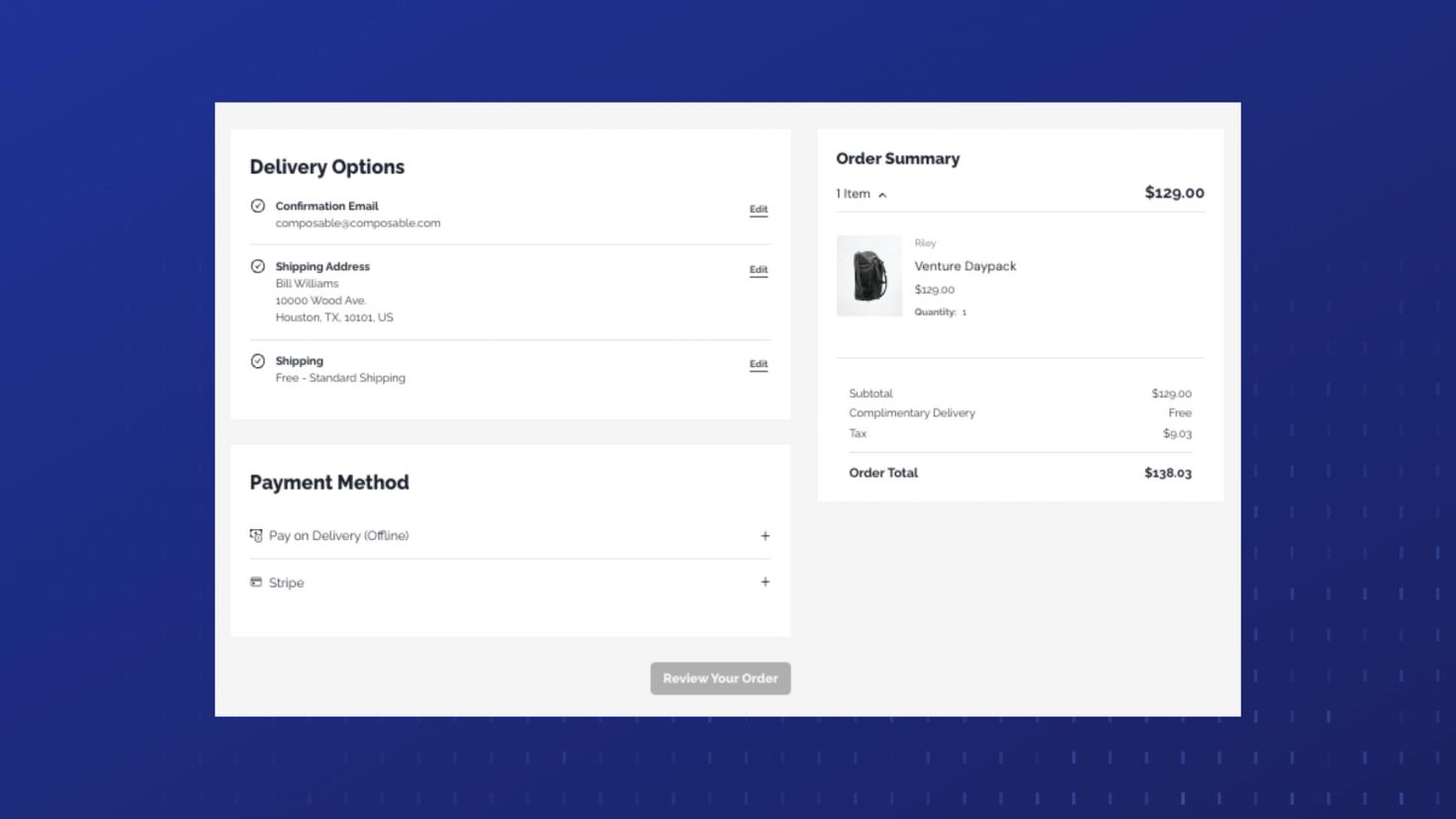Click the Stripe credit card icon
Screen dimensions: 1456x819
pyautogui.click(x=256, y=583)
